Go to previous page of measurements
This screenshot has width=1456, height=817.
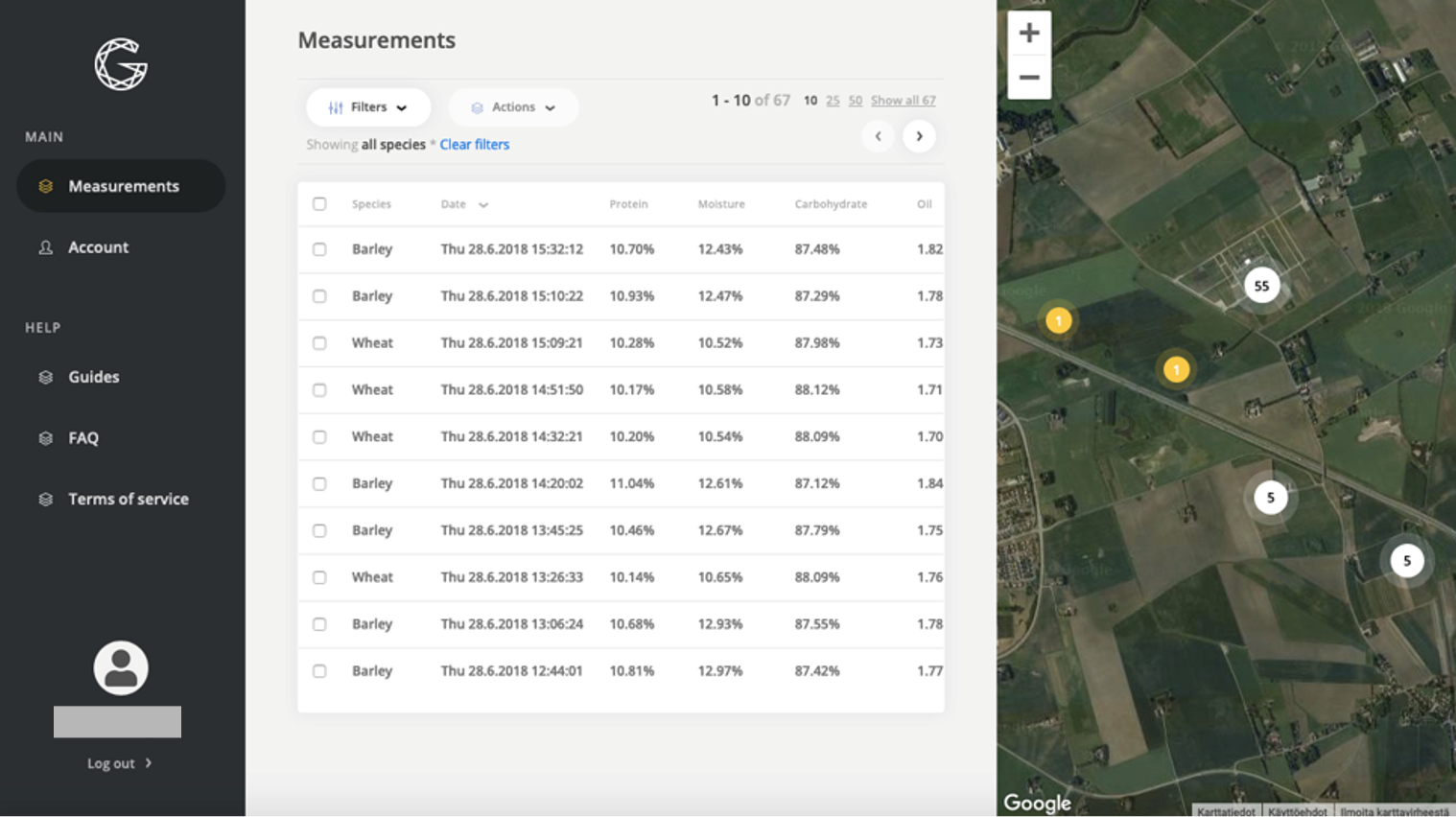click(878, 136)
